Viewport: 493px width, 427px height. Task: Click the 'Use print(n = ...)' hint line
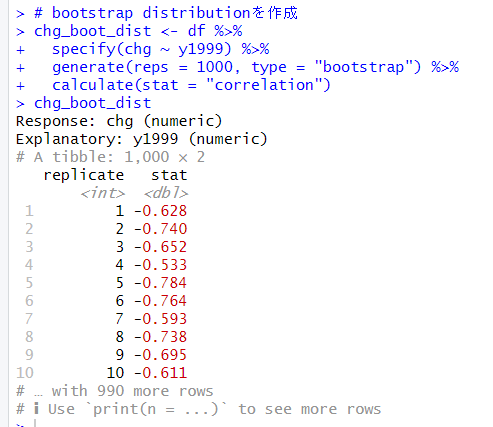click(x=198, y=409)
